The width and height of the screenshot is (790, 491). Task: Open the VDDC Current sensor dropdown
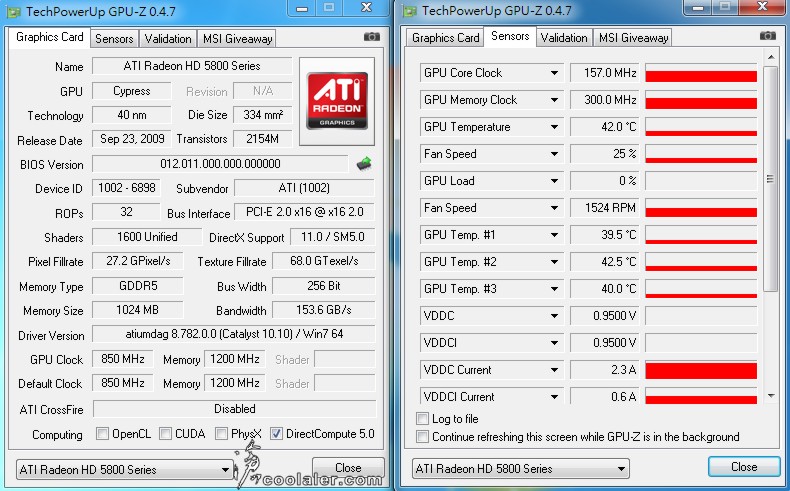(x=554, y=370)
